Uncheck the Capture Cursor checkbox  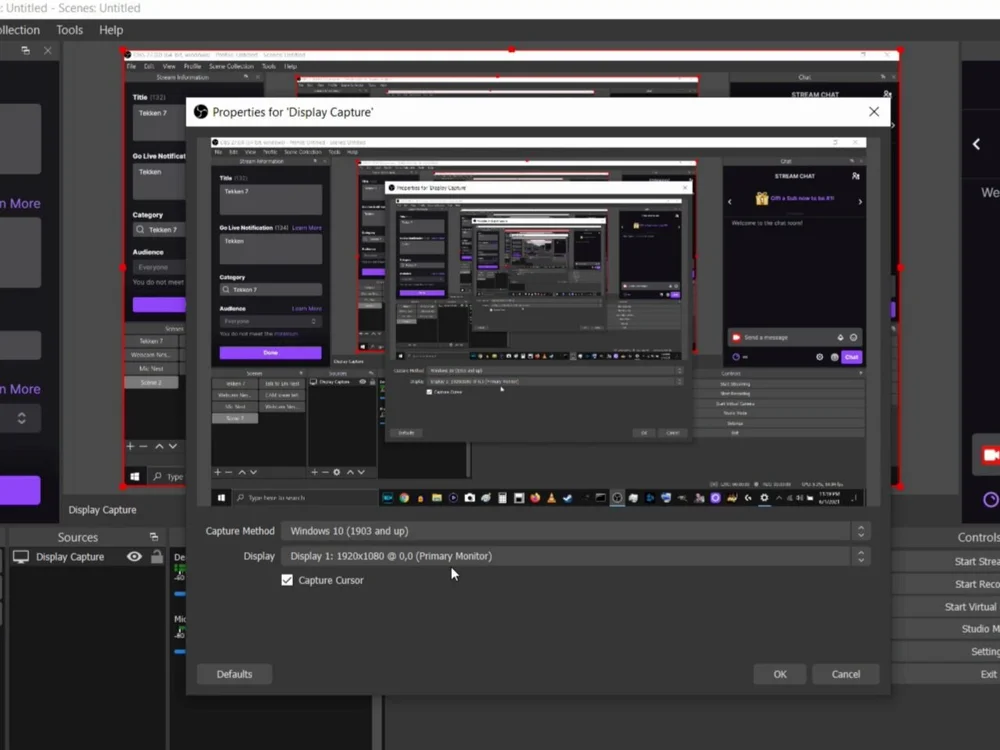tap(287, 580)
